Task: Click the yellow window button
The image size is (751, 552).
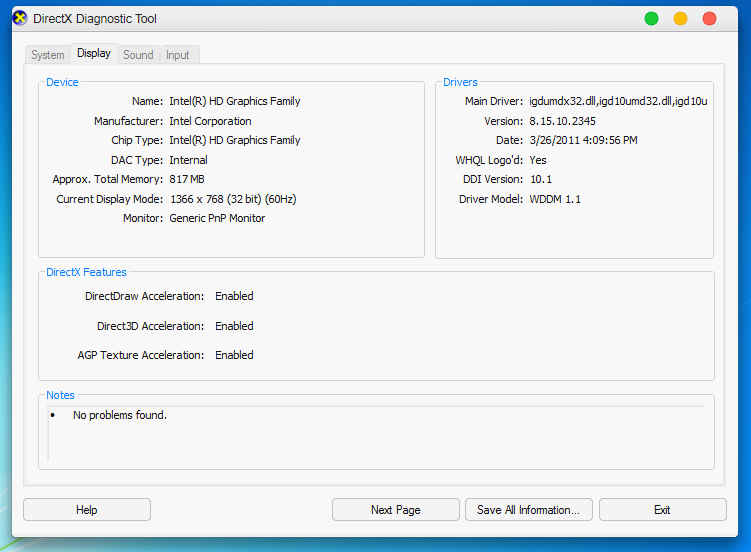Action: click(x=681, y=19)
